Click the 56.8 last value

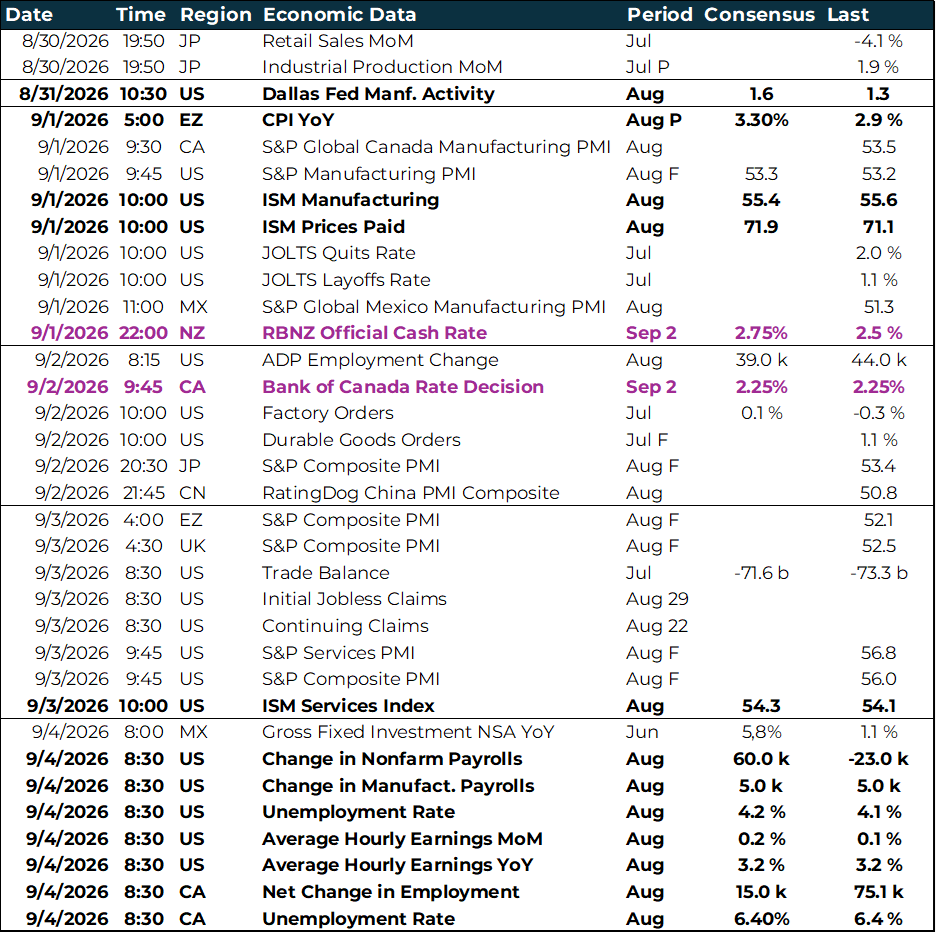coord(879,653)
